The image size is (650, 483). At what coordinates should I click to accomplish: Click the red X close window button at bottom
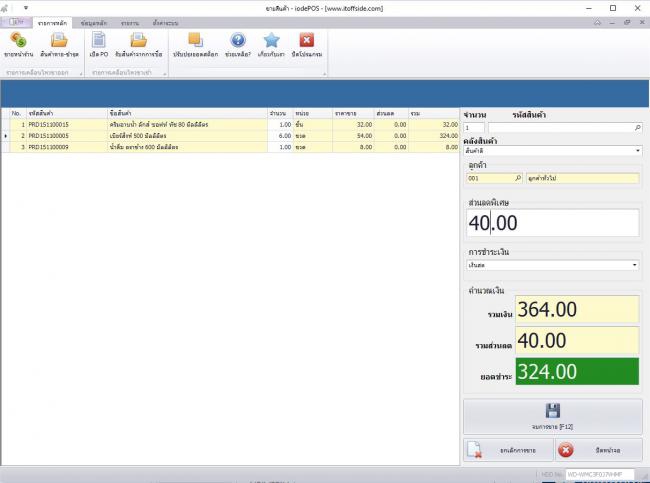[x=599, y=450]
